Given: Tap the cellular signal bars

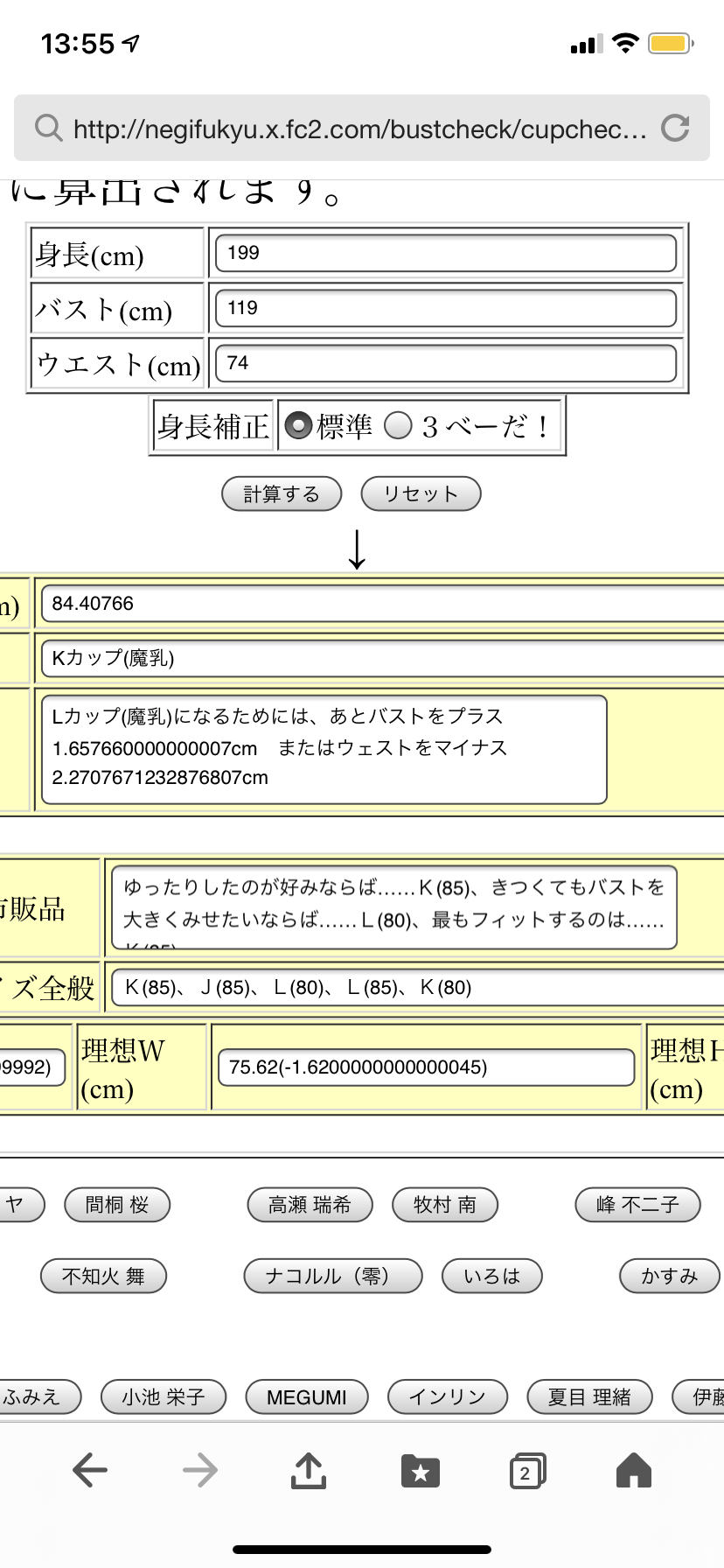Looking at the screenshot, I should coord(587,44).
